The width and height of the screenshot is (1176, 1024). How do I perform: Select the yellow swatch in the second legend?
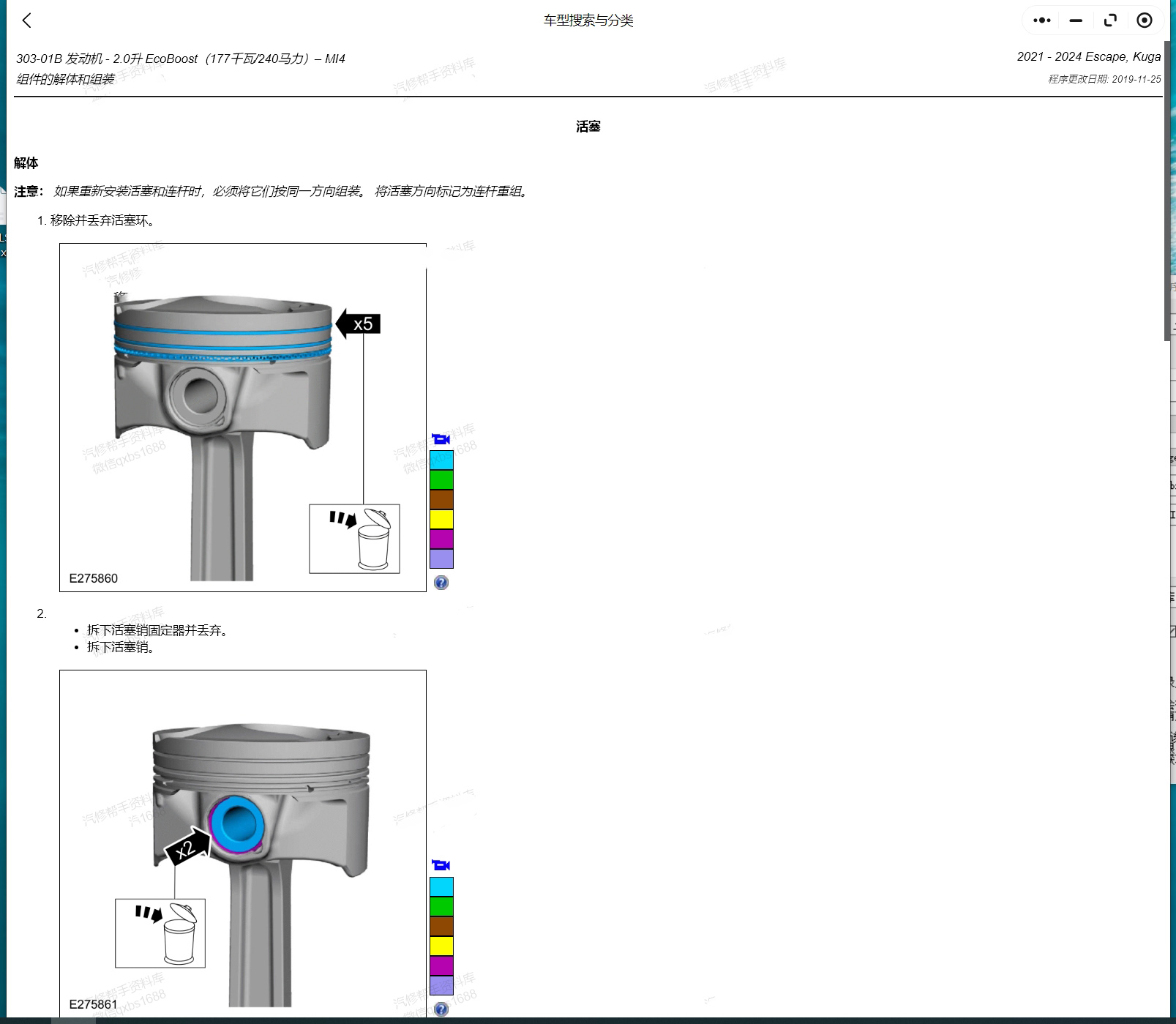(441, 946)
